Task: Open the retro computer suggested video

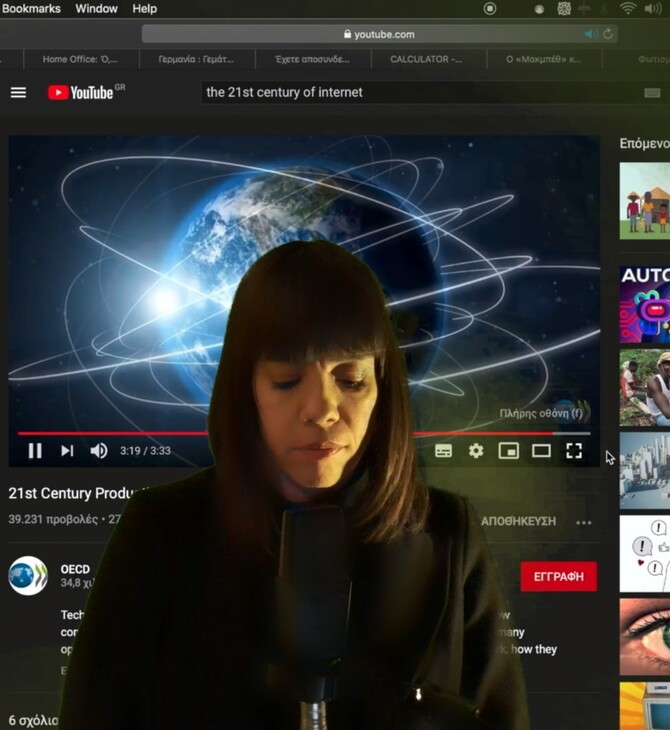Action: point(644,706)
